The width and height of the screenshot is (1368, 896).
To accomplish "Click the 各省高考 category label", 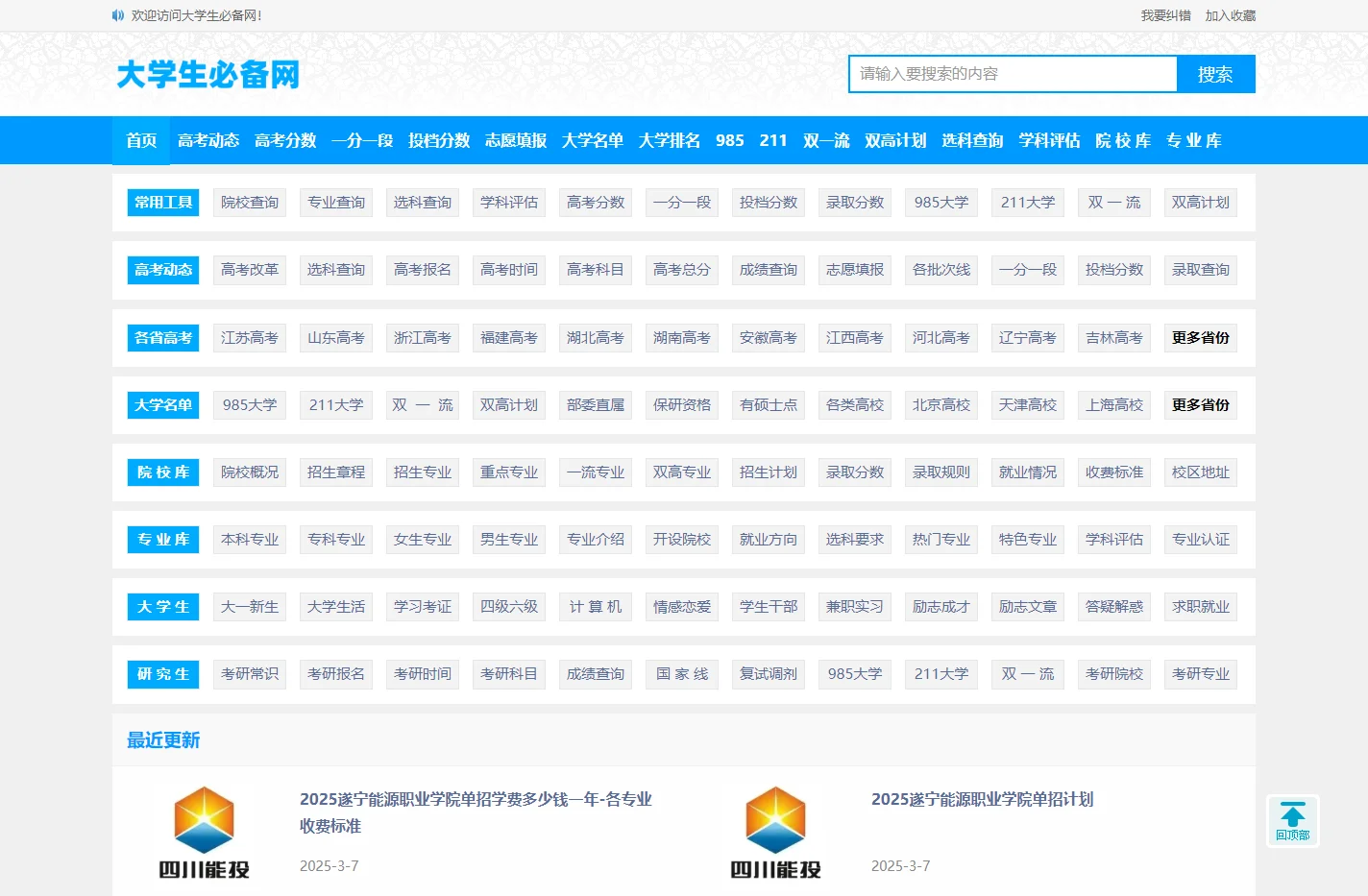I will (163, 338).
